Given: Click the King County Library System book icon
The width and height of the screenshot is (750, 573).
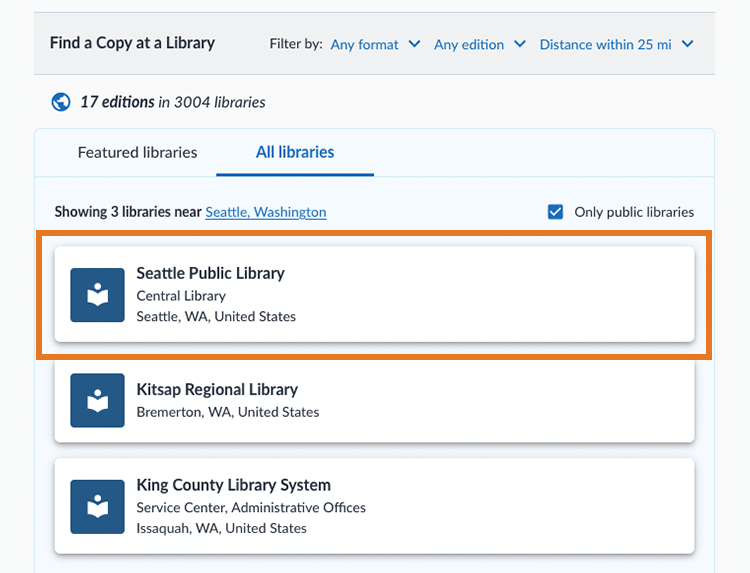Looking at the screenshot, I should (x=97, y=506).
